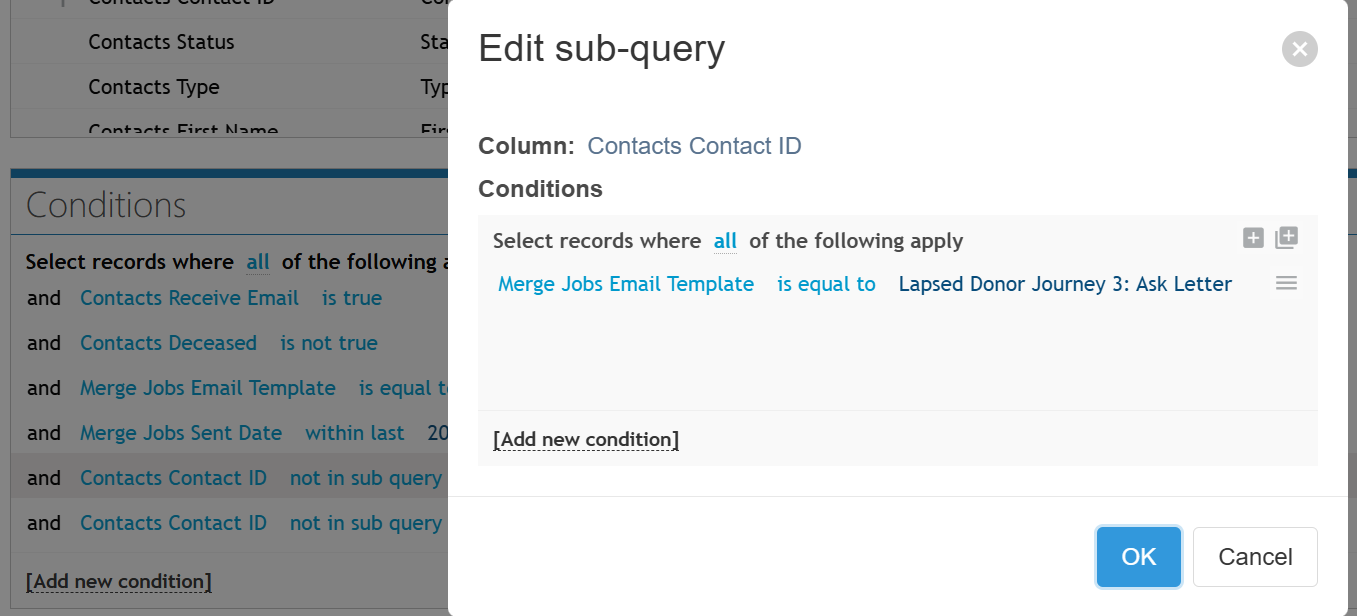Close the Edit sub-query dialog with X icon
Image resolution: width=1357 pixels, height=616 pixels.
(x=1299, y=49)
